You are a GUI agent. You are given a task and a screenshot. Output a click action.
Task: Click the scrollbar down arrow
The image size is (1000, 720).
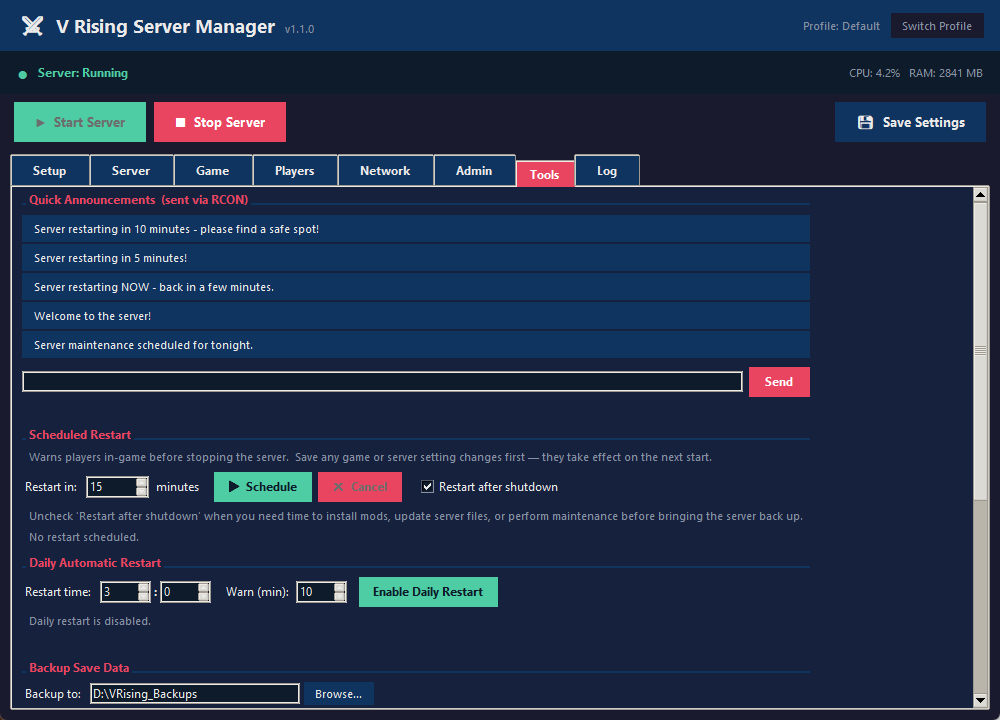981,700
